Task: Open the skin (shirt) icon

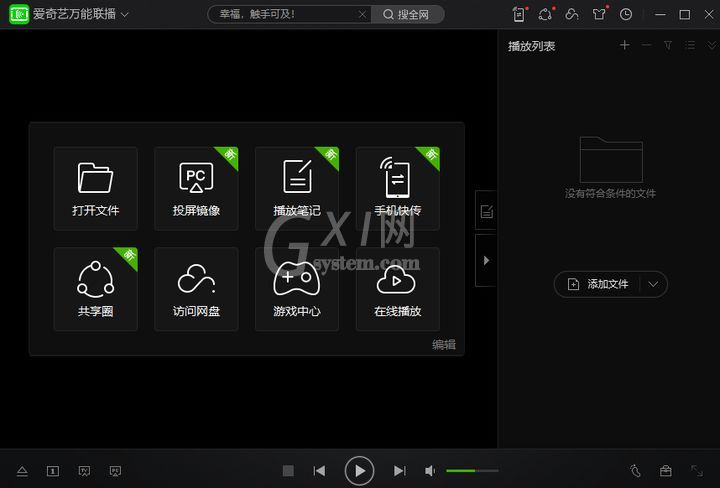Action: click(599, 15)
